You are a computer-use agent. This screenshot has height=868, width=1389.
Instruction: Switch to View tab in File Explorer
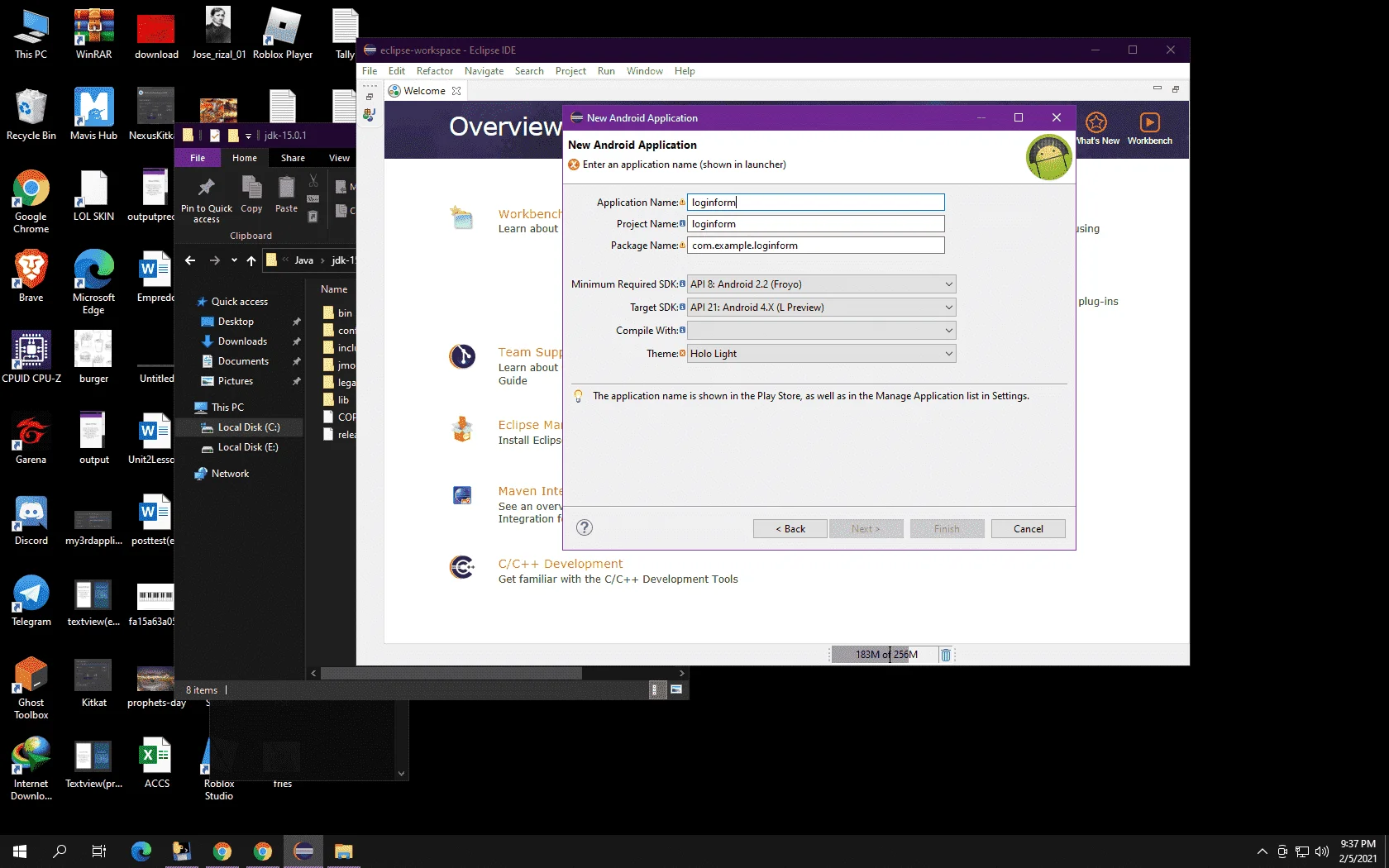pos(339,158)
